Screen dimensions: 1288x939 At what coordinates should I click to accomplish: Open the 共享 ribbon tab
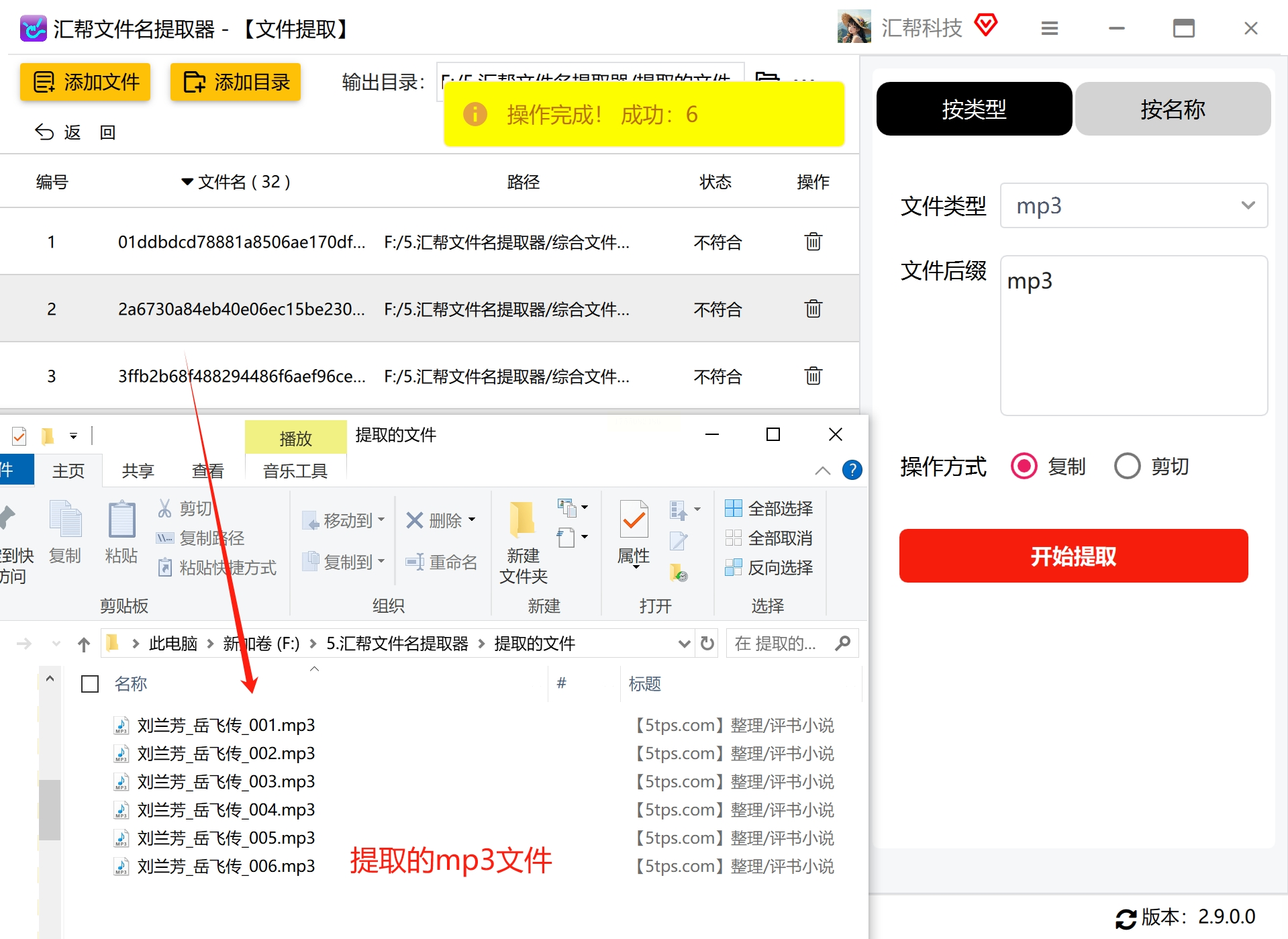point(138,471)
